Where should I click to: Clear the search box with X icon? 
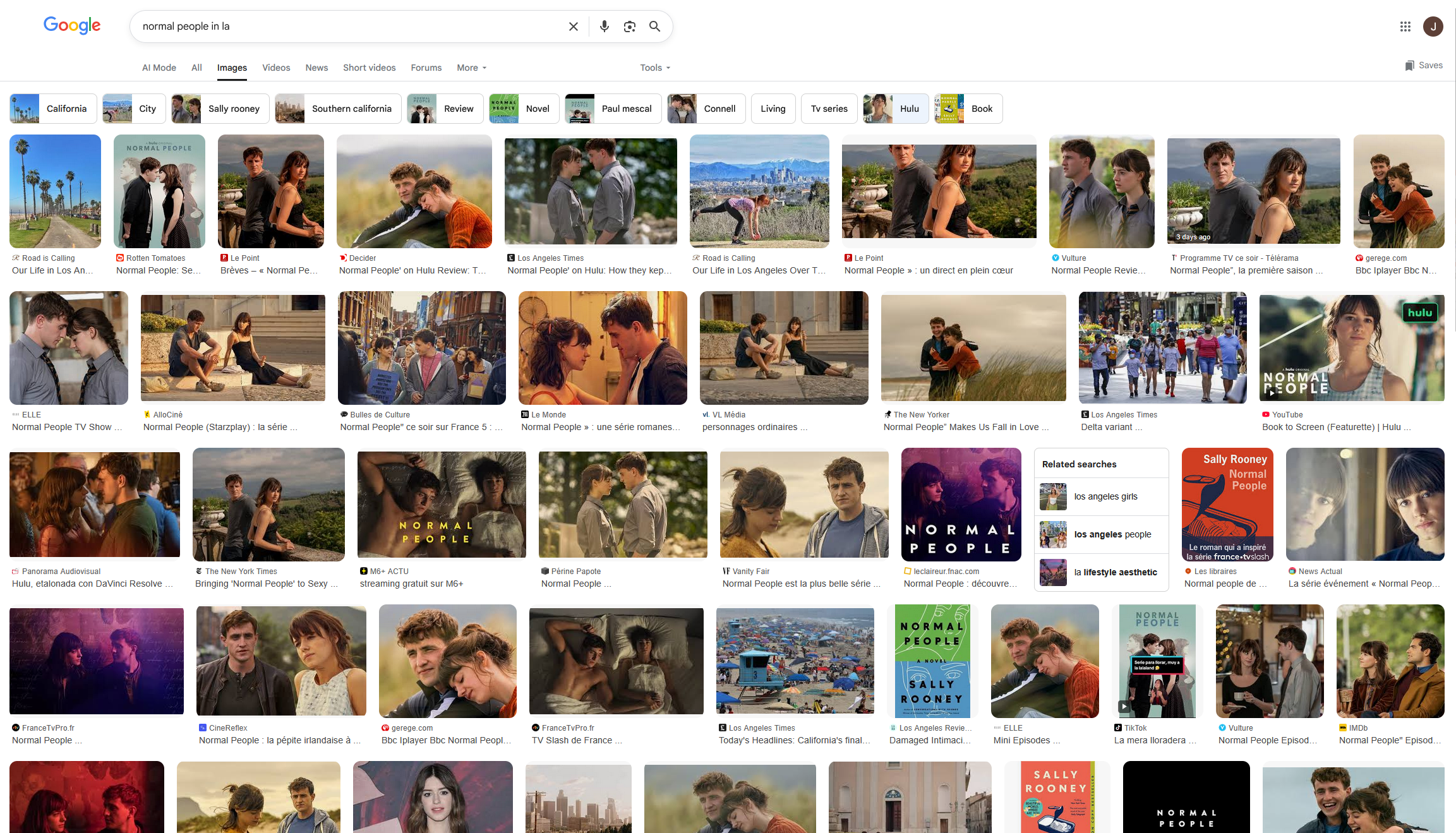tap(573, 27)
